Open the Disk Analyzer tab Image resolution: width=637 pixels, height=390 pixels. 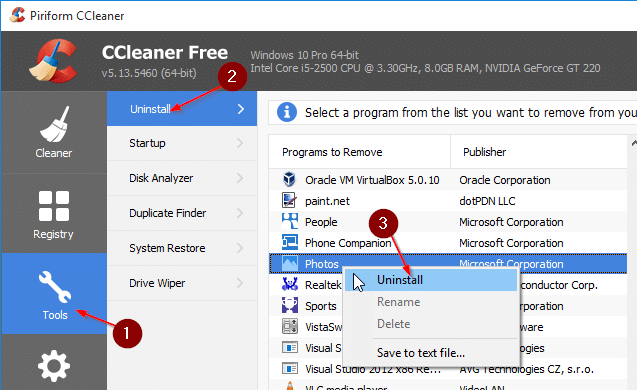(182, 178)
